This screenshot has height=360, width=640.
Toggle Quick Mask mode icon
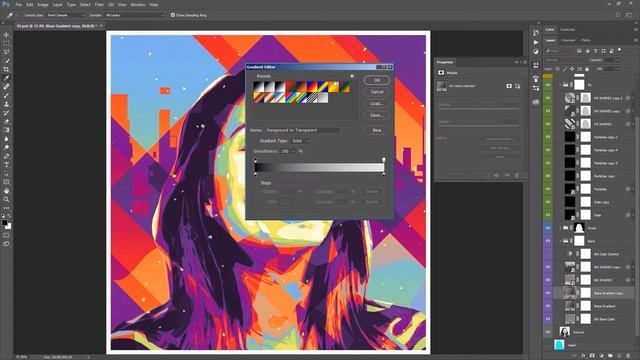tap(6, 236)
